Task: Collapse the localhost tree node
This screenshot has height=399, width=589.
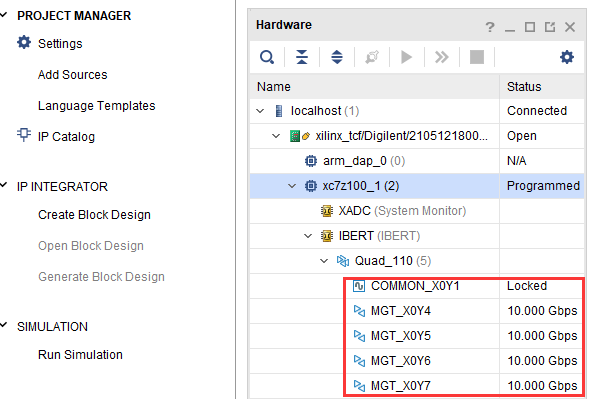Action: coord(260,111)
